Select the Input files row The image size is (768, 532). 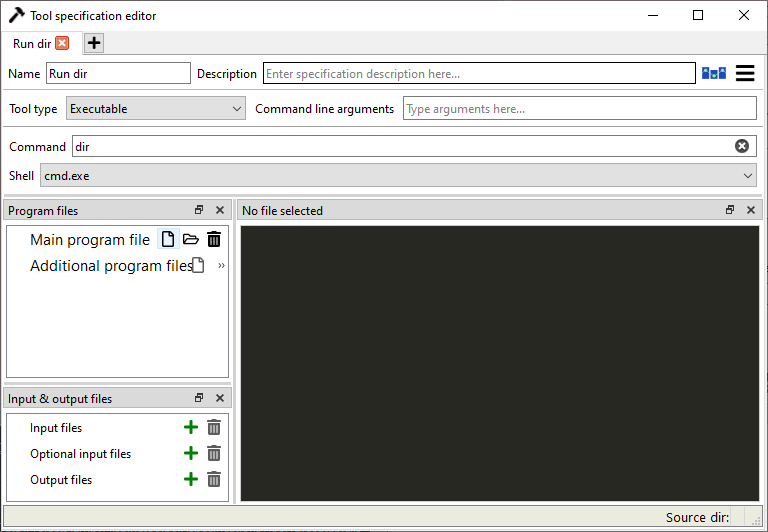(x=56, y=428)
